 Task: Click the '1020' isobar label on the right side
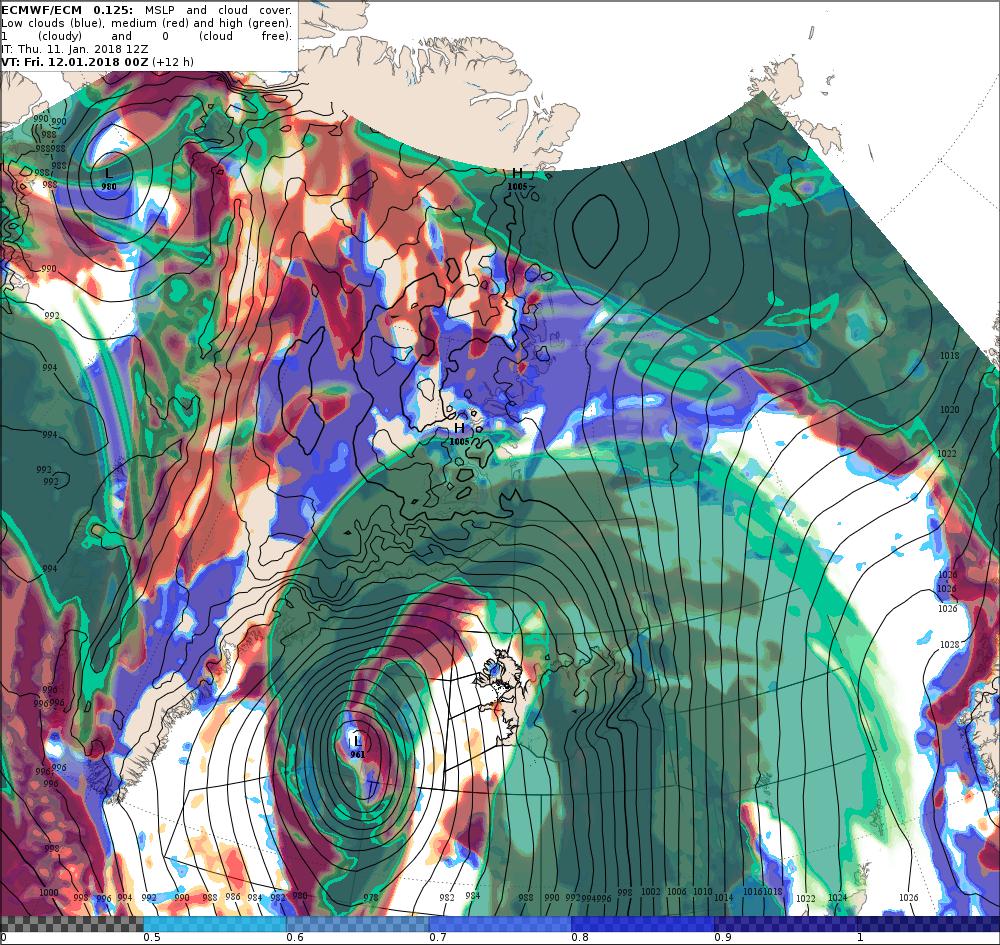point(950,409)
